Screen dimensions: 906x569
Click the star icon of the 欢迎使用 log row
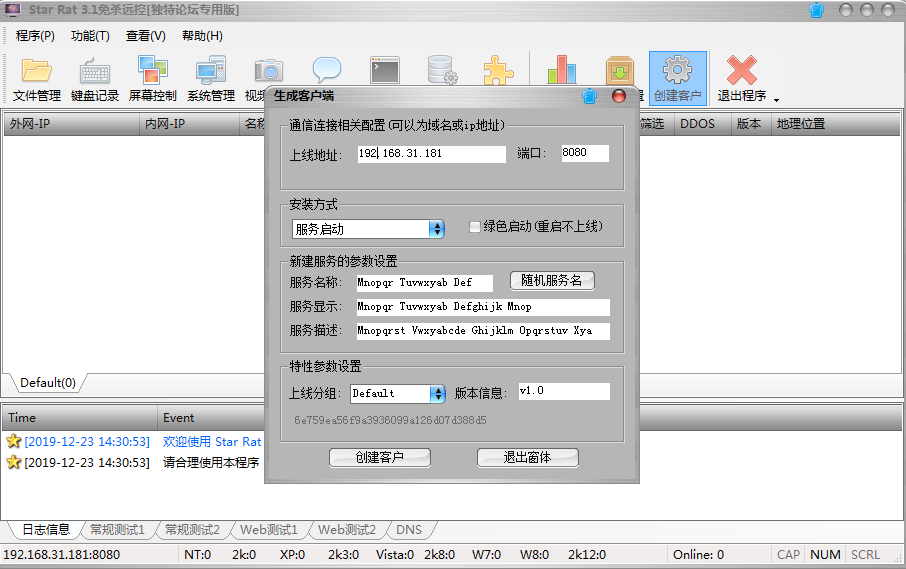click(13, 441)
